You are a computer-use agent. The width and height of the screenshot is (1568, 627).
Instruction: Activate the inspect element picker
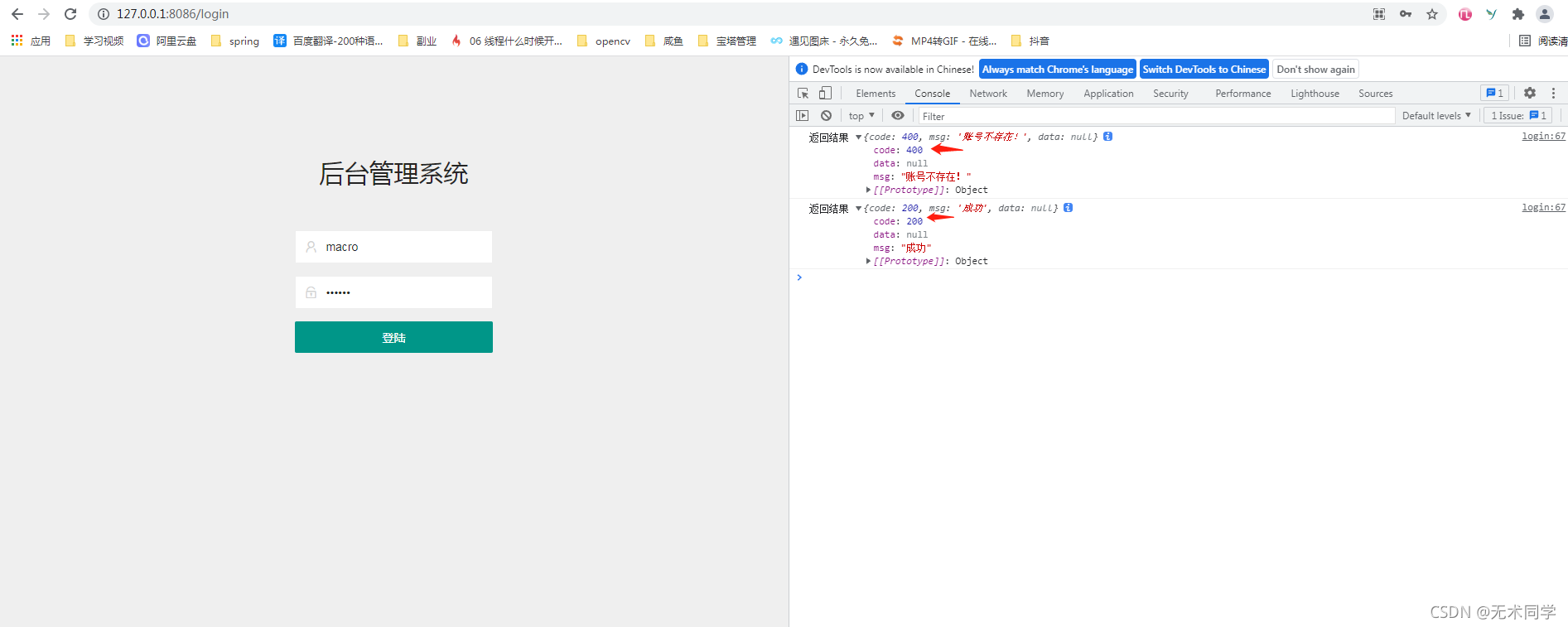point(803,94)
